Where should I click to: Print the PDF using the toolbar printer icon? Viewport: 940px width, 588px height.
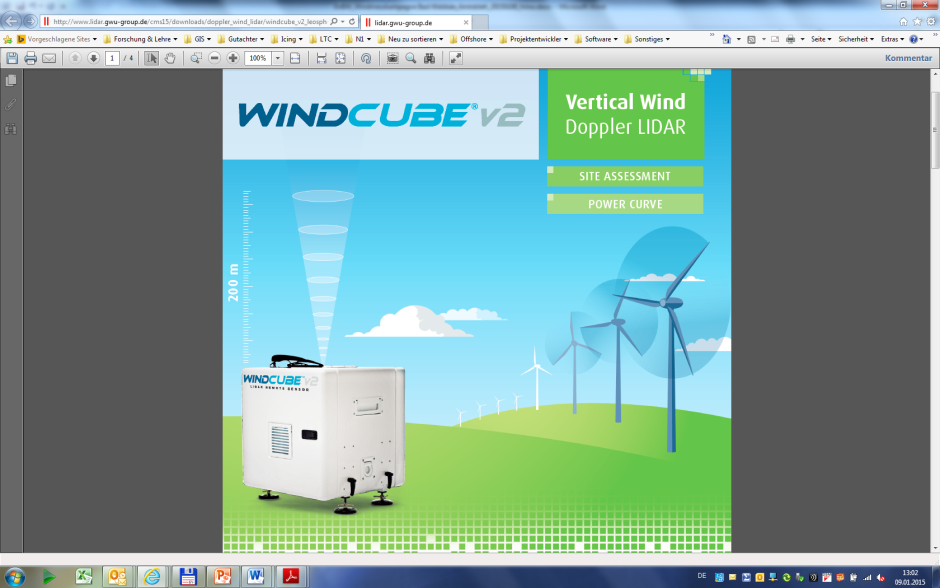(x=31, y=58)
